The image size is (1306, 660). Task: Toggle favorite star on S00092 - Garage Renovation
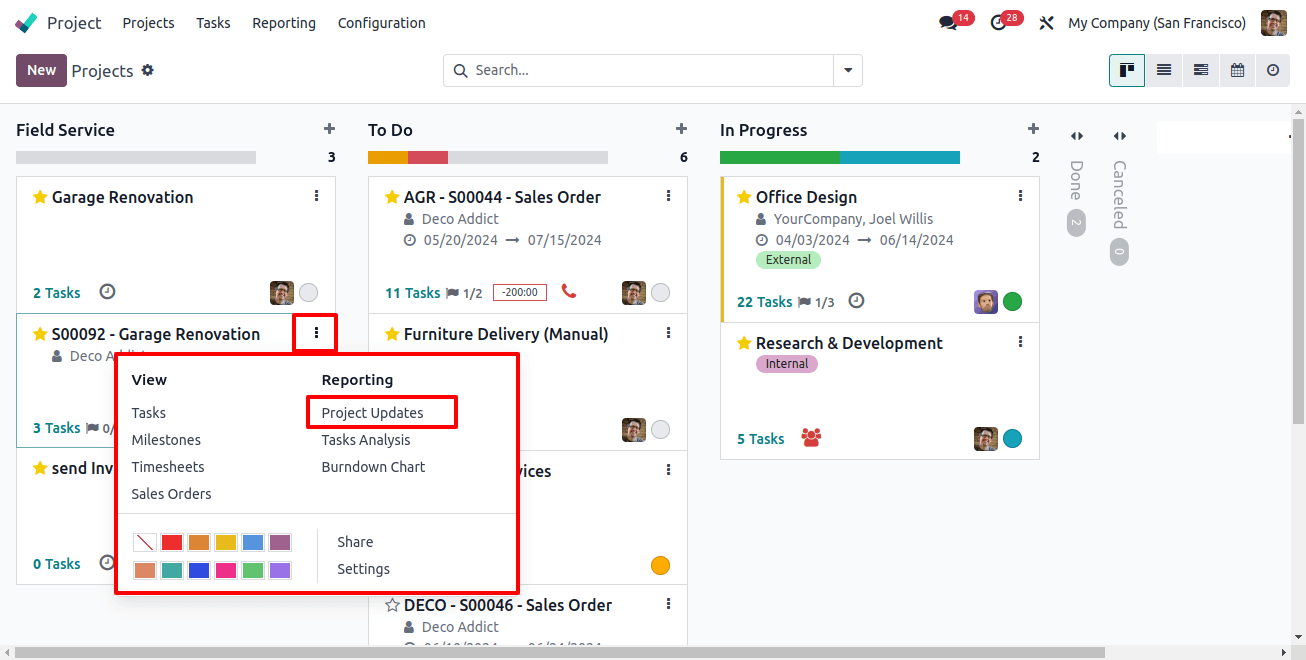(40, 334)
